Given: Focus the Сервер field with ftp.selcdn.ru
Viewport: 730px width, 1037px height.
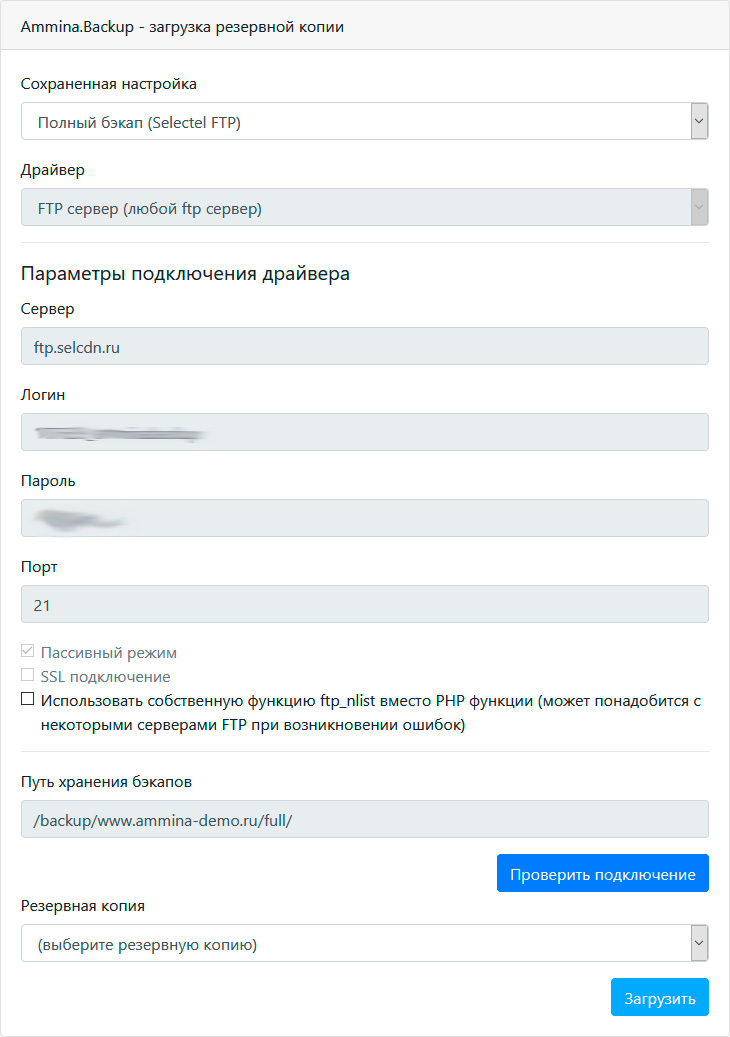Looking at the screenshot, I should (x=364, y=346).
